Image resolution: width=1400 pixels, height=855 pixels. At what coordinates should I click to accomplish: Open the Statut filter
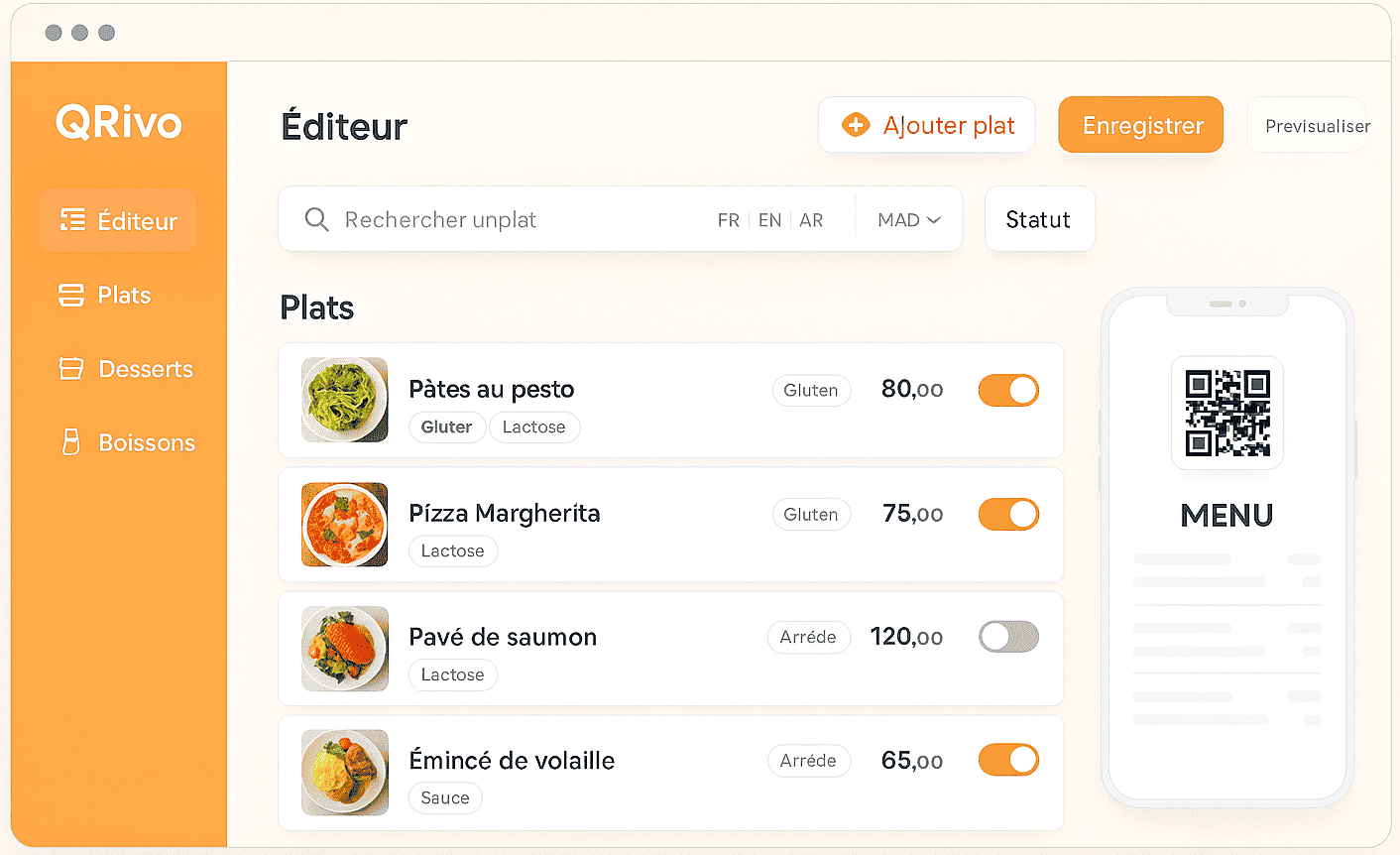(x=1038, y=219)
